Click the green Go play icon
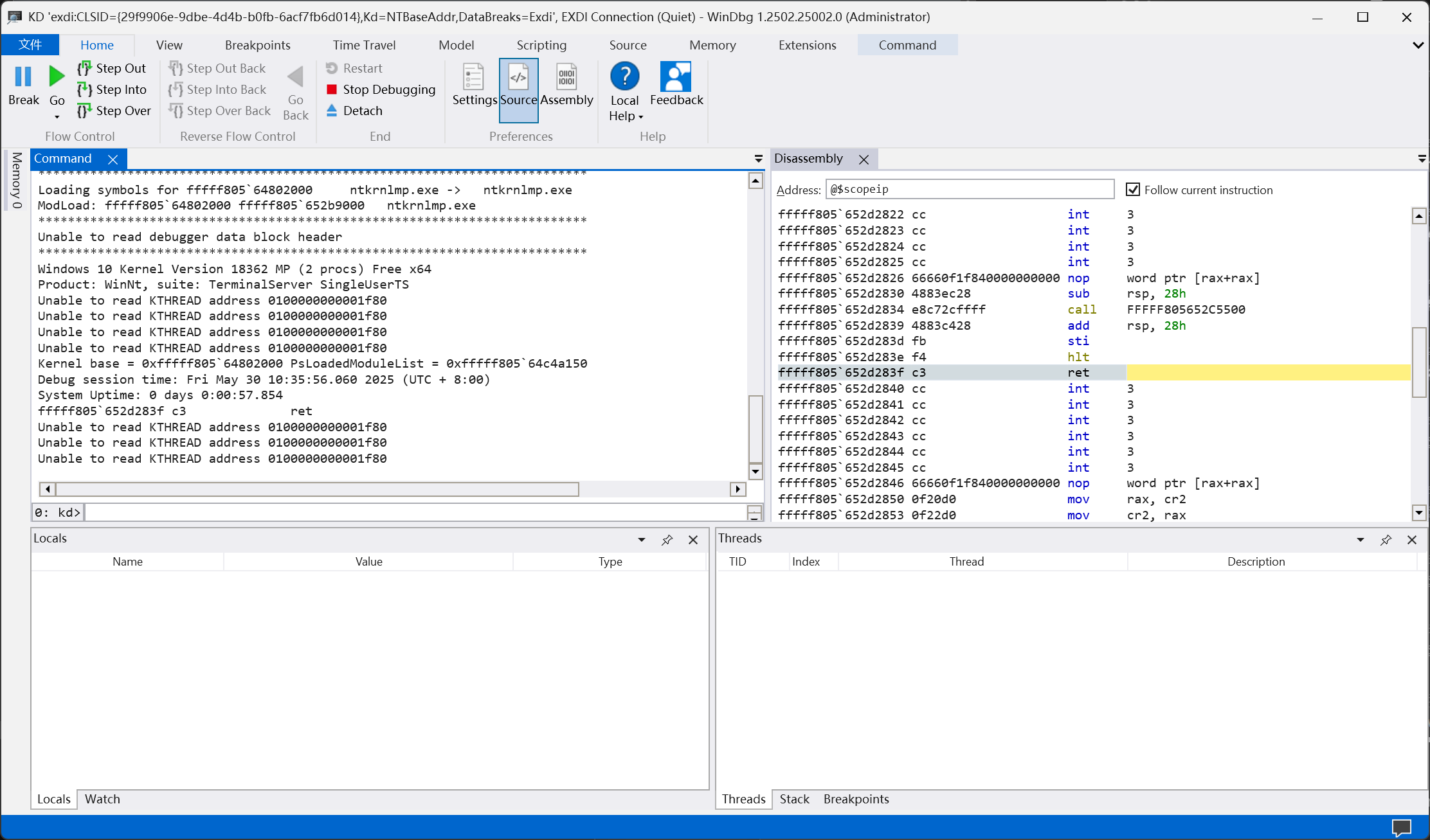The width and height of the screenshot is (1430, 840). tap(57, 76)
